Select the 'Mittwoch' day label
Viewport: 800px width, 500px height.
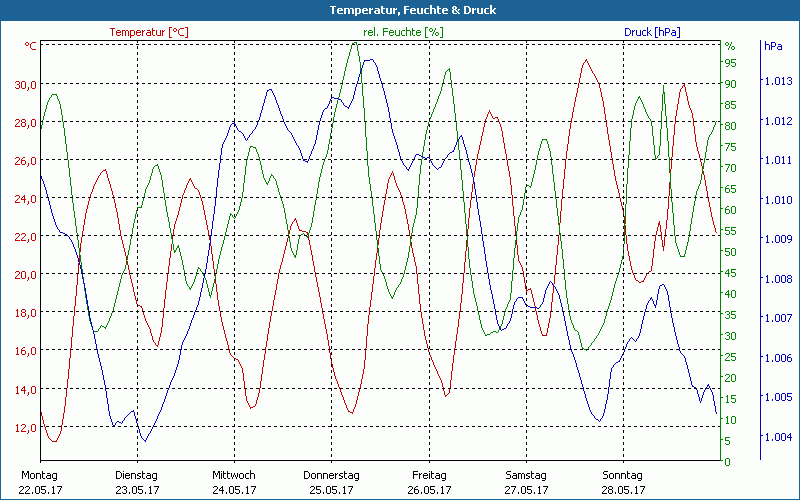point(234,475)
